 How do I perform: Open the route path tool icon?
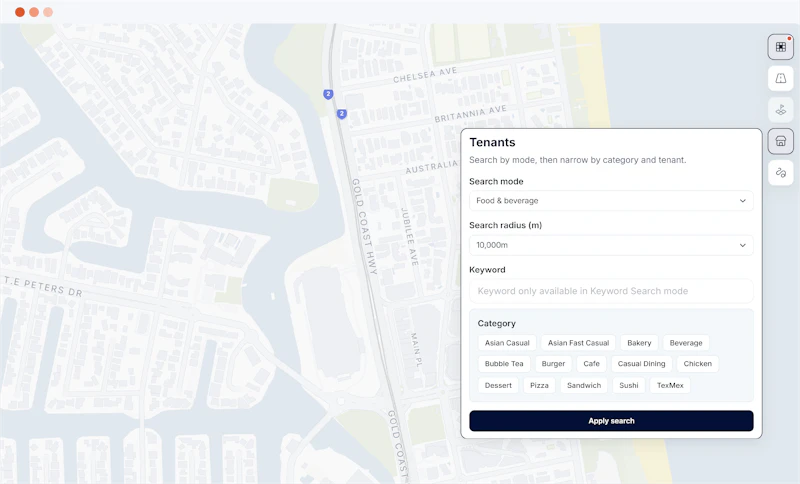point(781,173)
